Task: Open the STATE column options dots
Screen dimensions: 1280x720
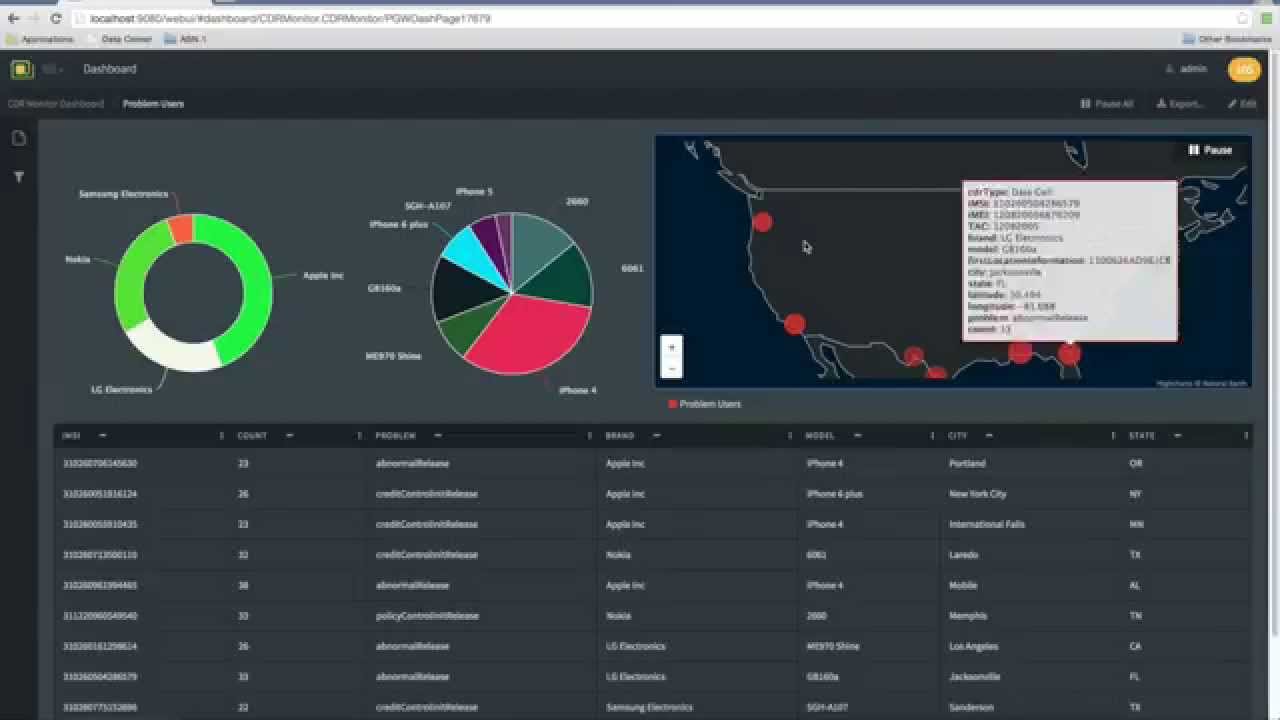Action: (1246, 436)
